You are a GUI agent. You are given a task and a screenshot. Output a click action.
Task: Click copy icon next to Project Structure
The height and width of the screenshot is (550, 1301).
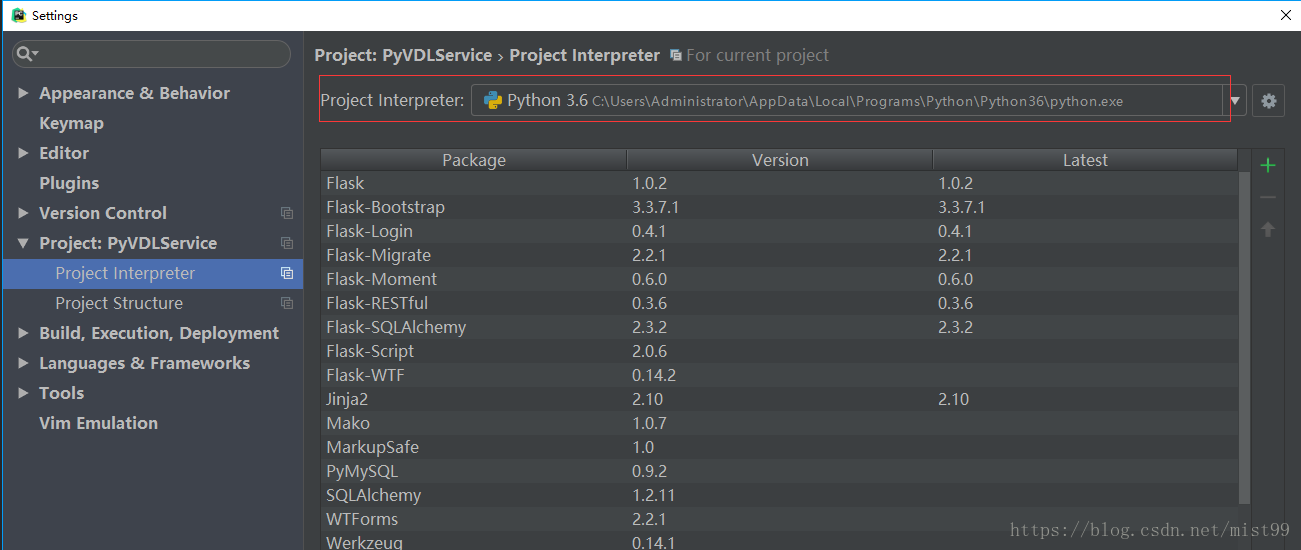coord(287,303)
